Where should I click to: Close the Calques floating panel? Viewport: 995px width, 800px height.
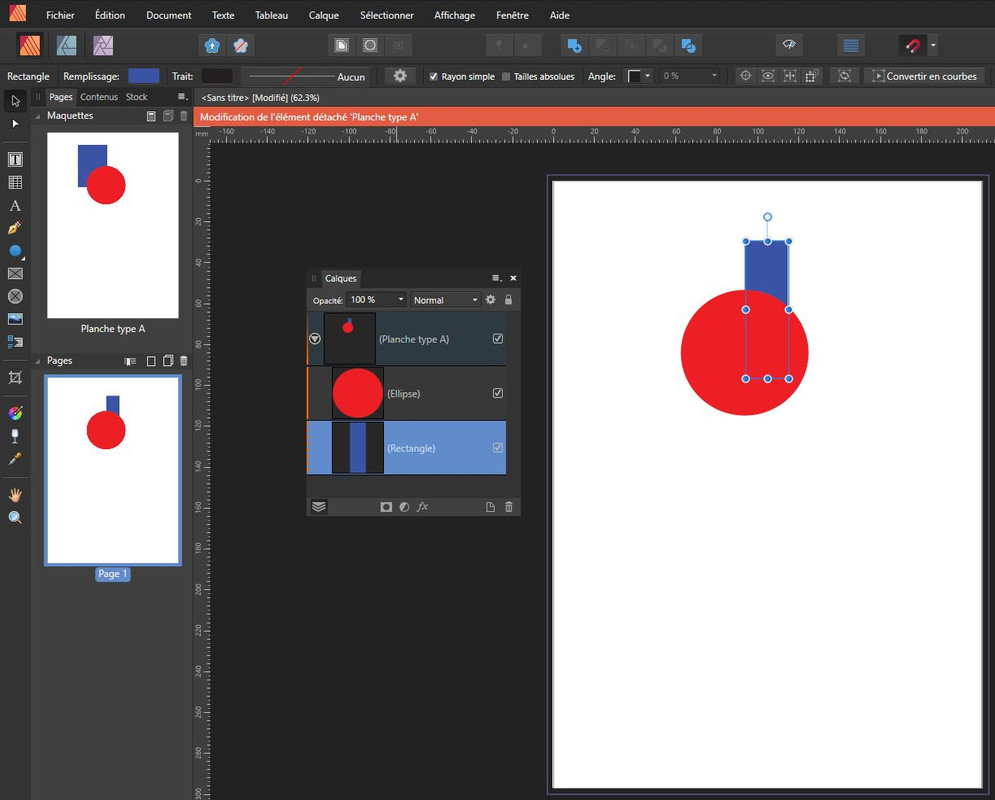click(513, 279)
